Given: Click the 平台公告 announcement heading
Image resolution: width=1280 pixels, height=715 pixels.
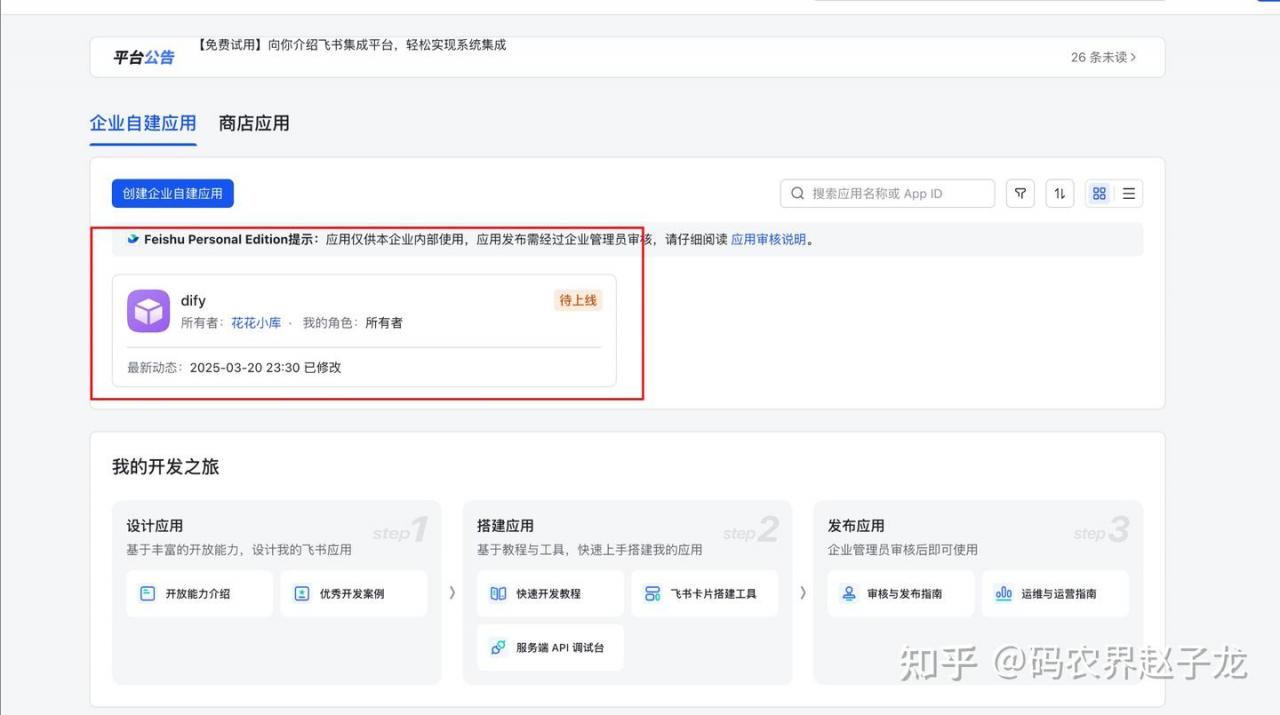Looking at the screenshot, I should [x=144, y=57].
